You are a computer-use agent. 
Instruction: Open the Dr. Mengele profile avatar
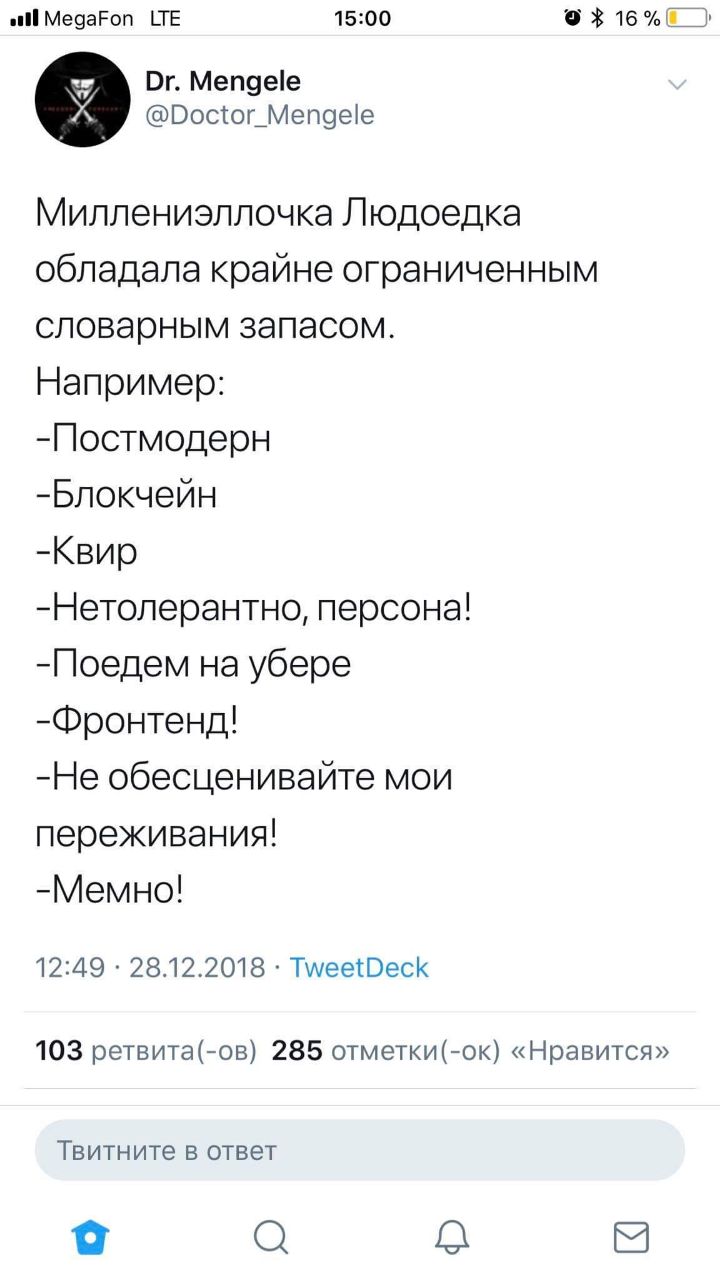coord(82,98)
